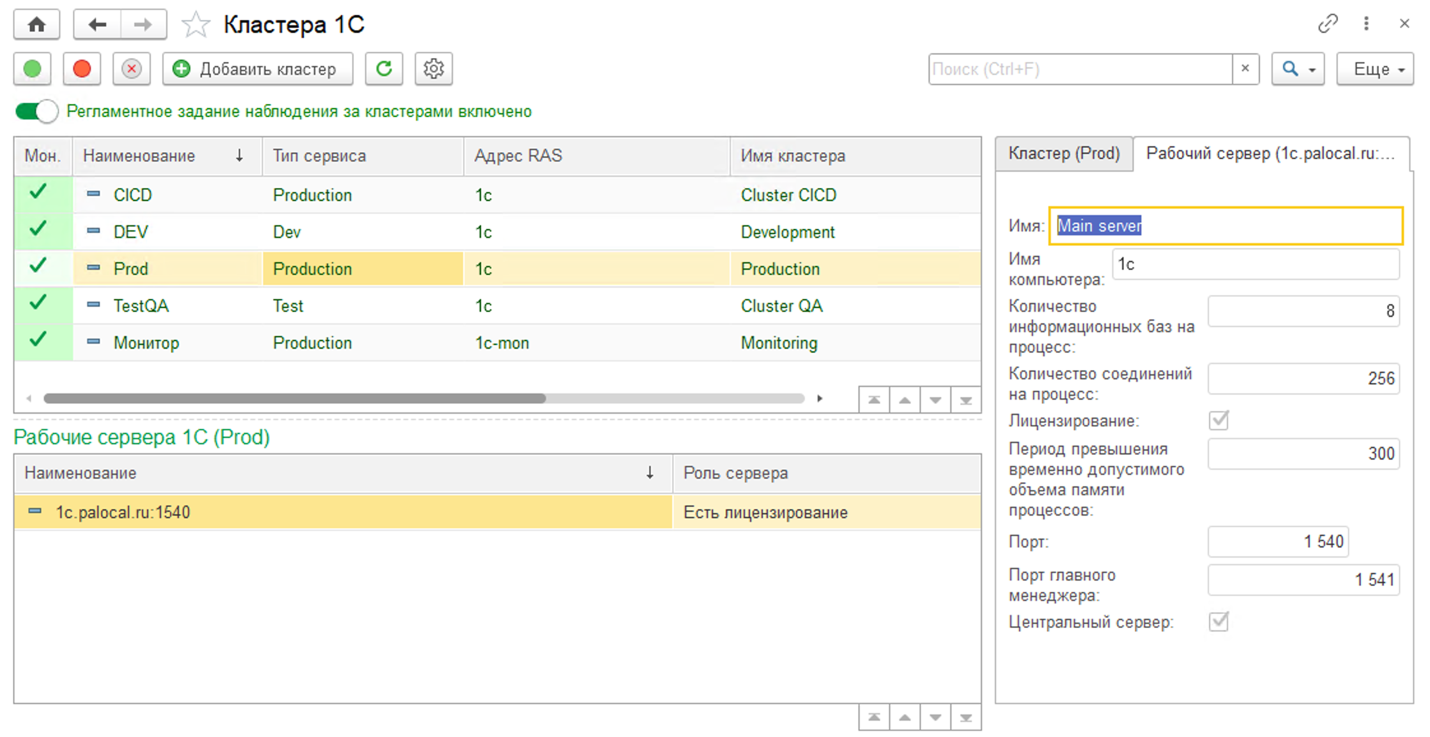1430x737 pixels.
Task: Open the Еще dropdown menu
Action: (x=1375, y=69)
